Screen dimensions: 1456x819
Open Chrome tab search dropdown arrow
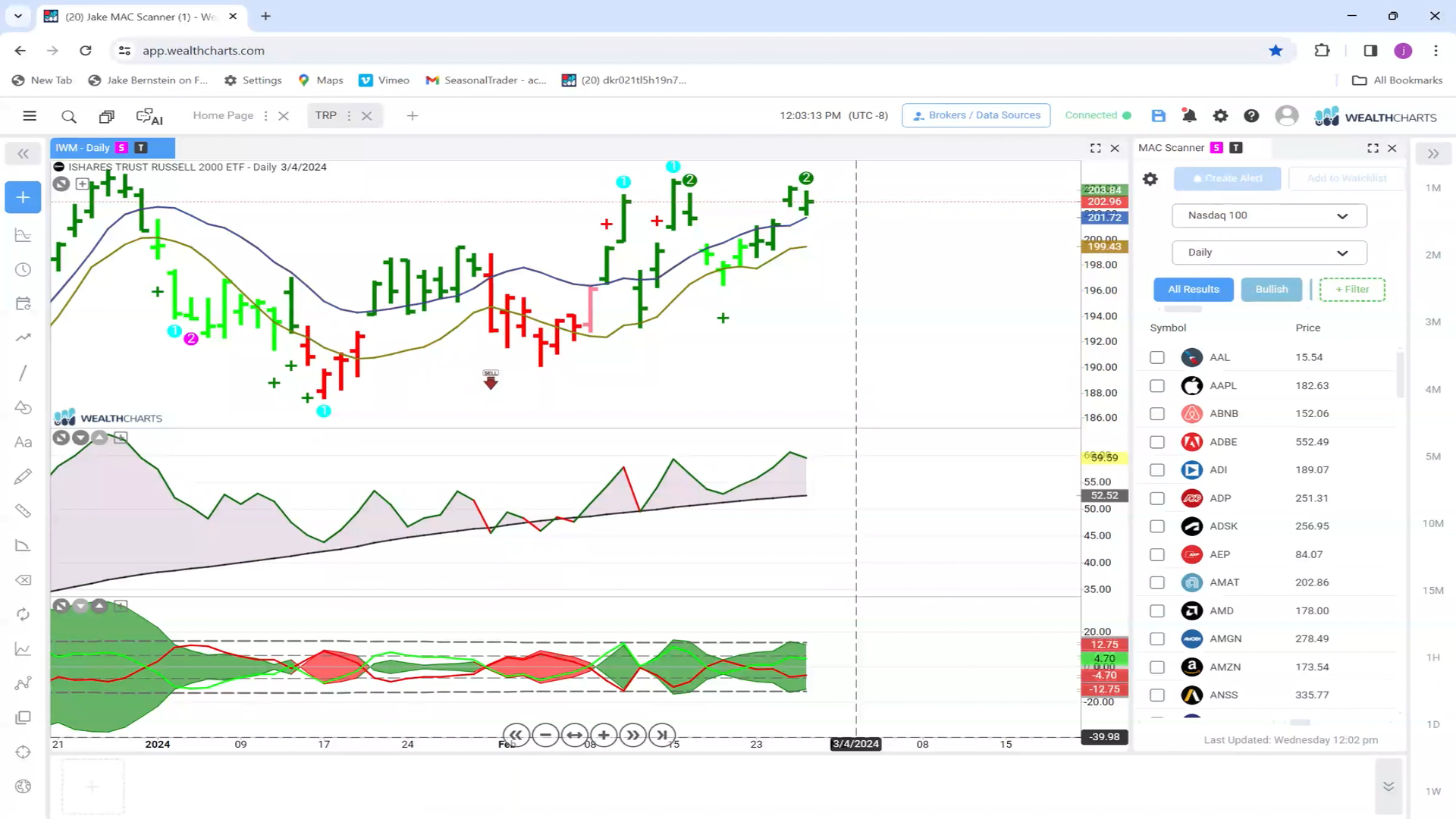point(18,16)
